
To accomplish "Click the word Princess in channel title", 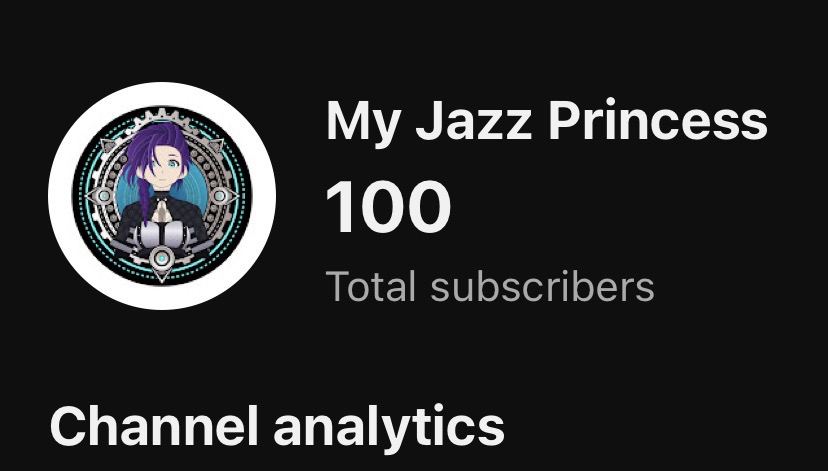I will pos(657,119).
